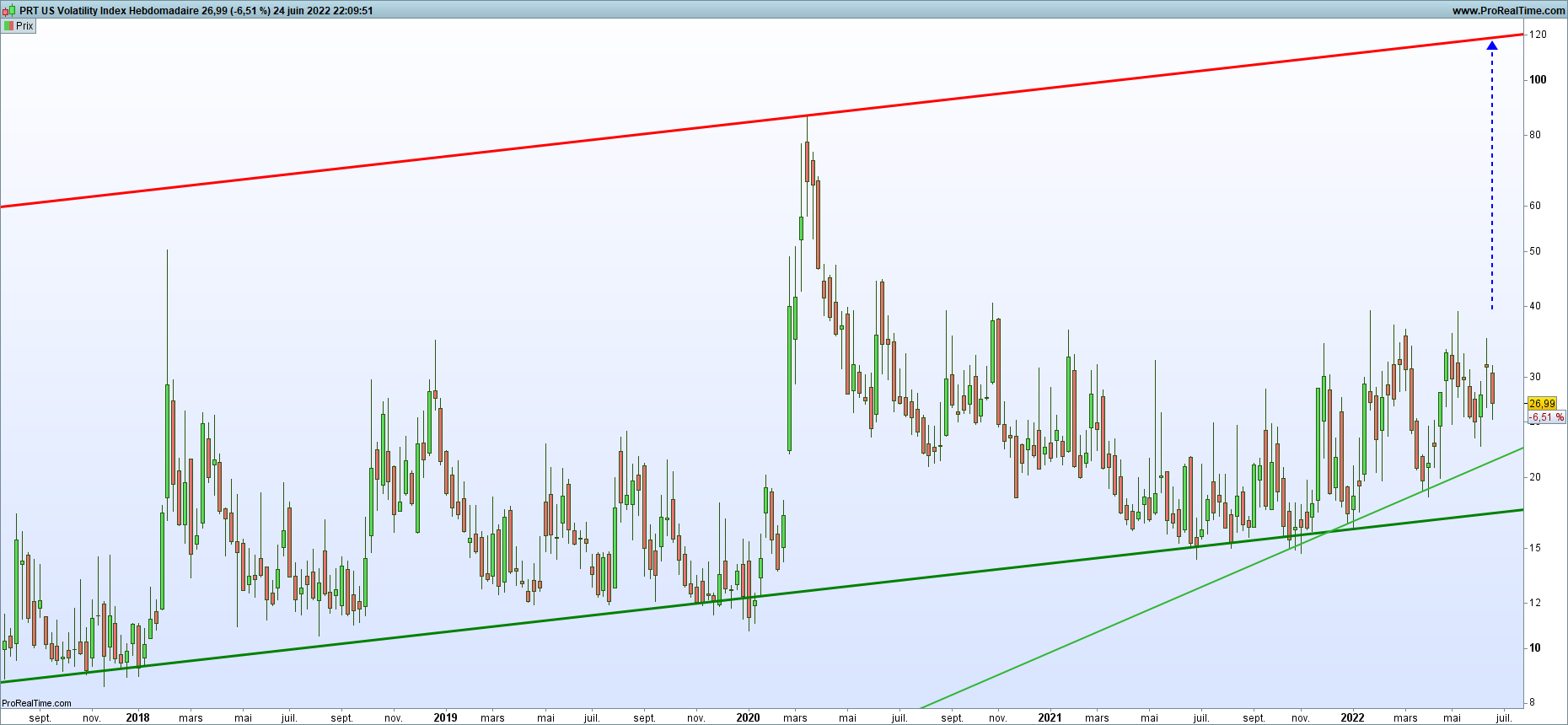The width and height of the screenshot is (1568, 725).
Task: Click the 50 price axis label
Action: pyautogui.click(x=1535, y=251)
